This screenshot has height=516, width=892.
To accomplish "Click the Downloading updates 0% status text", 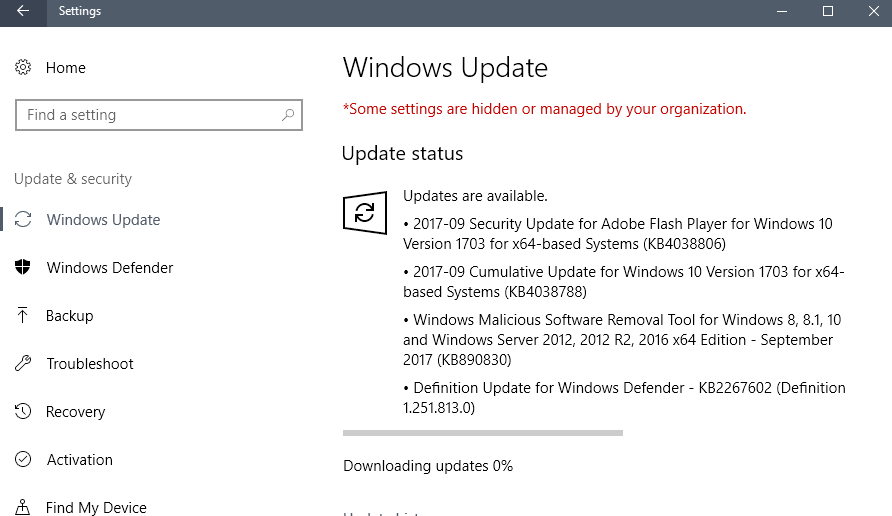I will coord(428,466).
